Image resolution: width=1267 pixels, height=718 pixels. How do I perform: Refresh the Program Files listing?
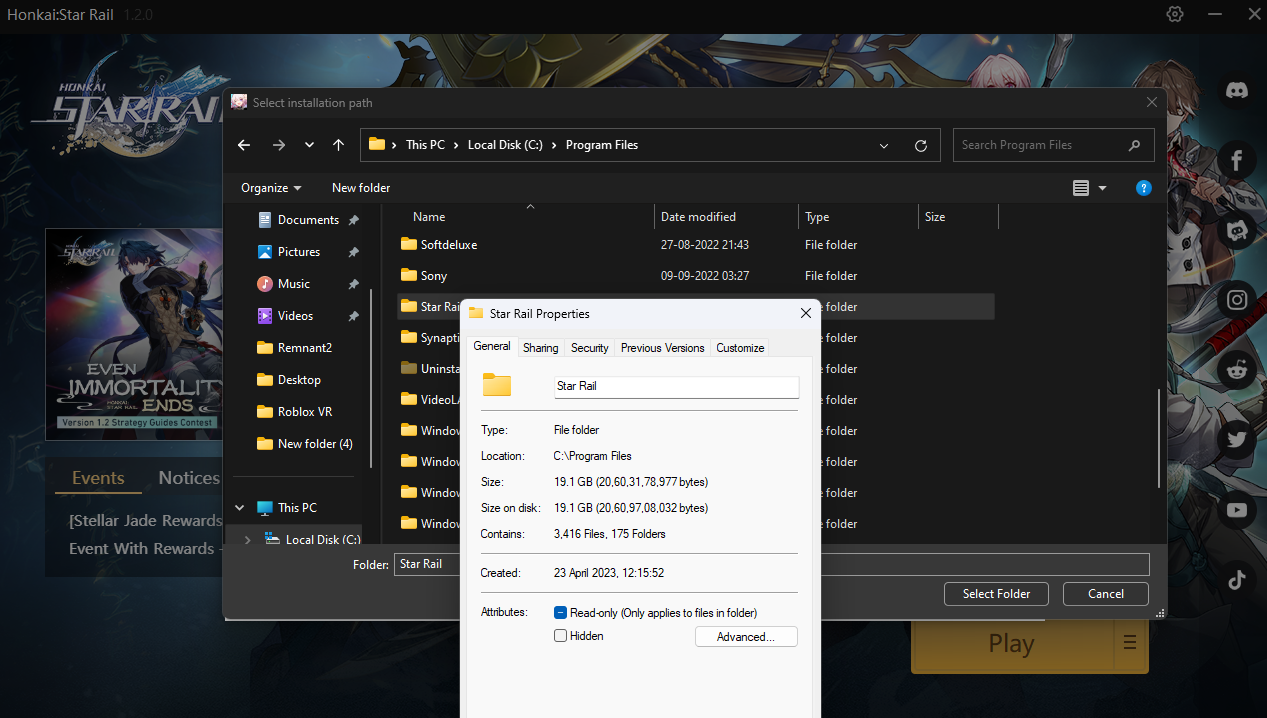[x=921, y=145]
